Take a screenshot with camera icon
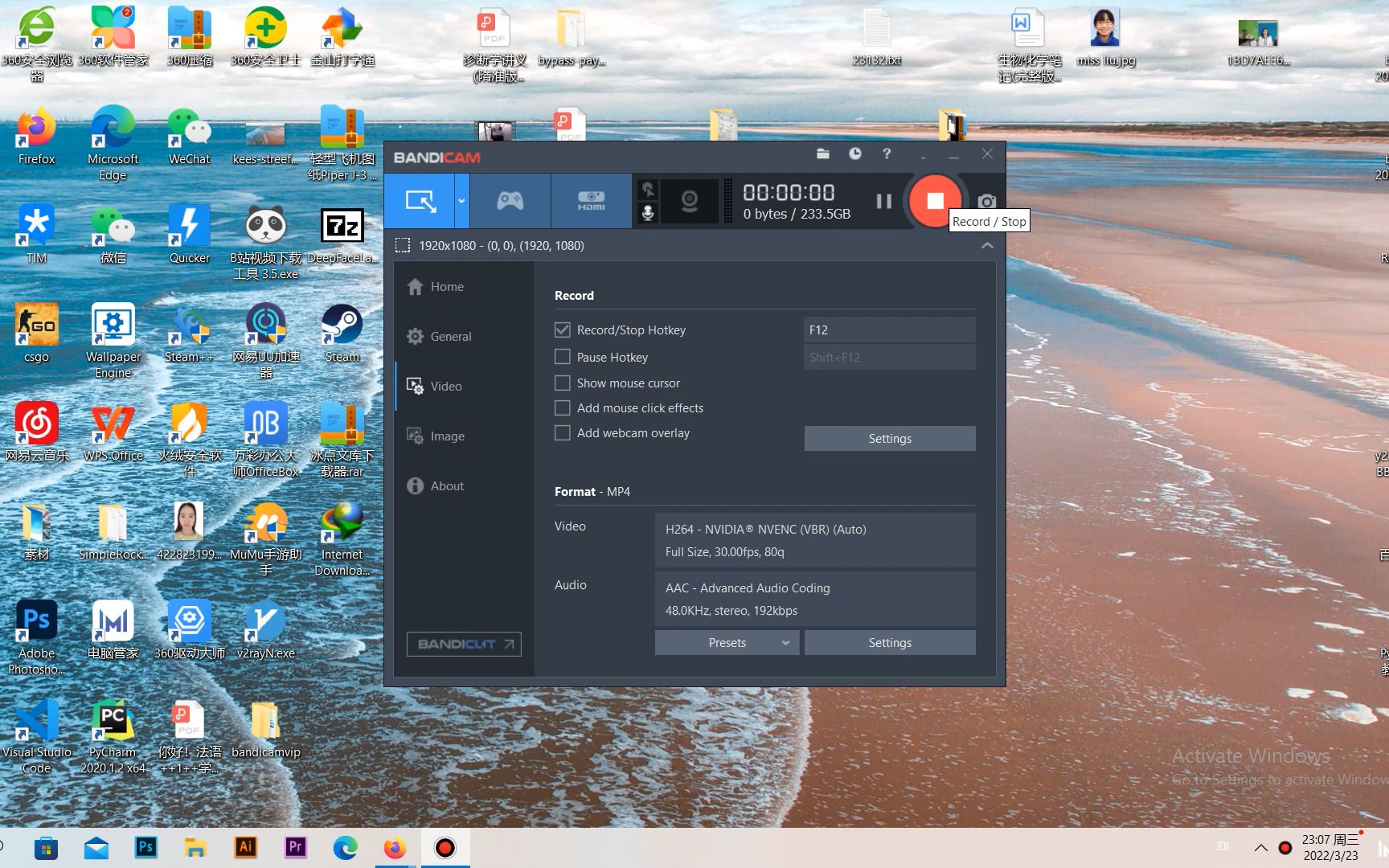The image size is (1389, 868). coord(987,201)
